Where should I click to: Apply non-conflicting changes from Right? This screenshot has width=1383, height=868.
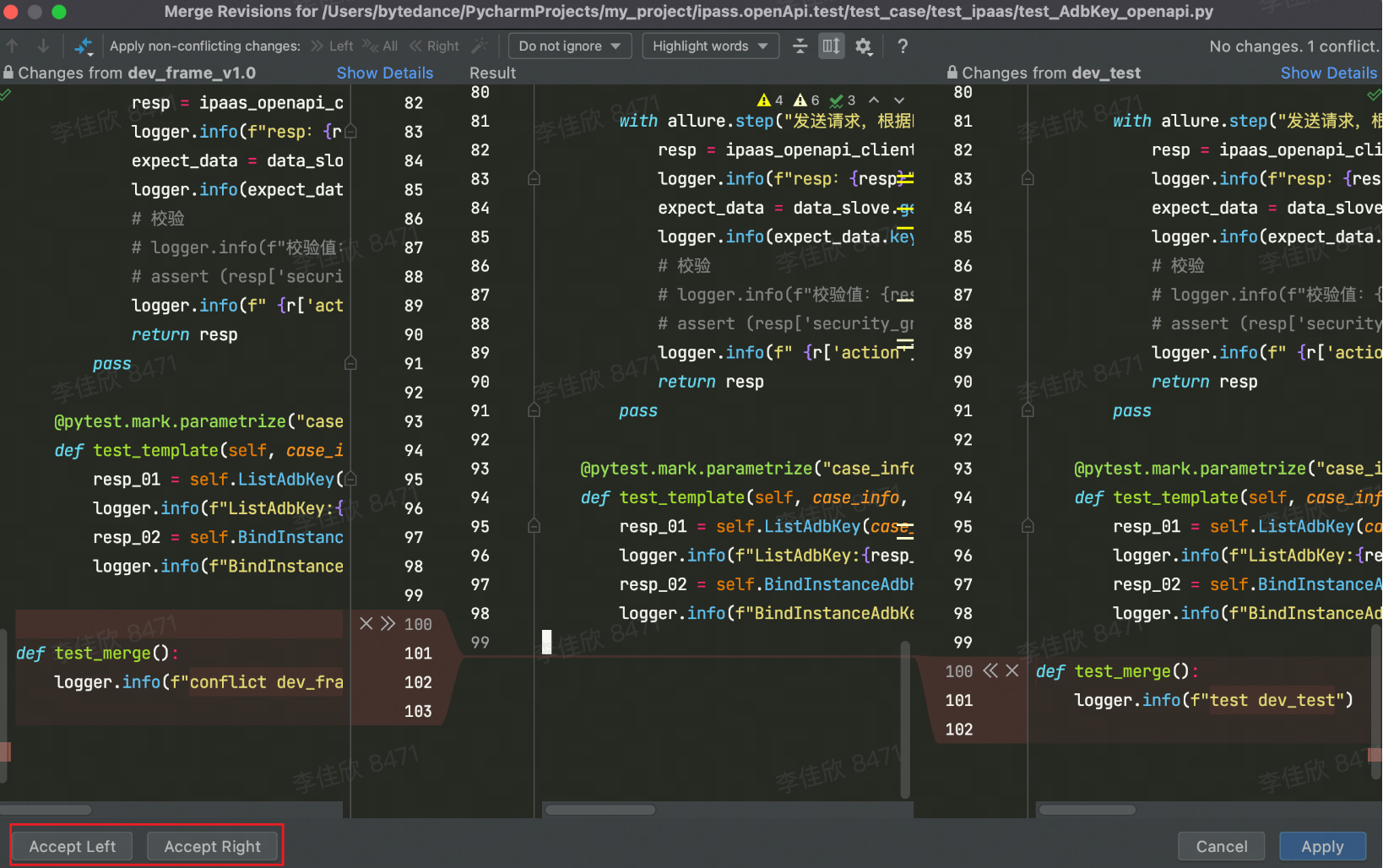click(x=434, y=46)
